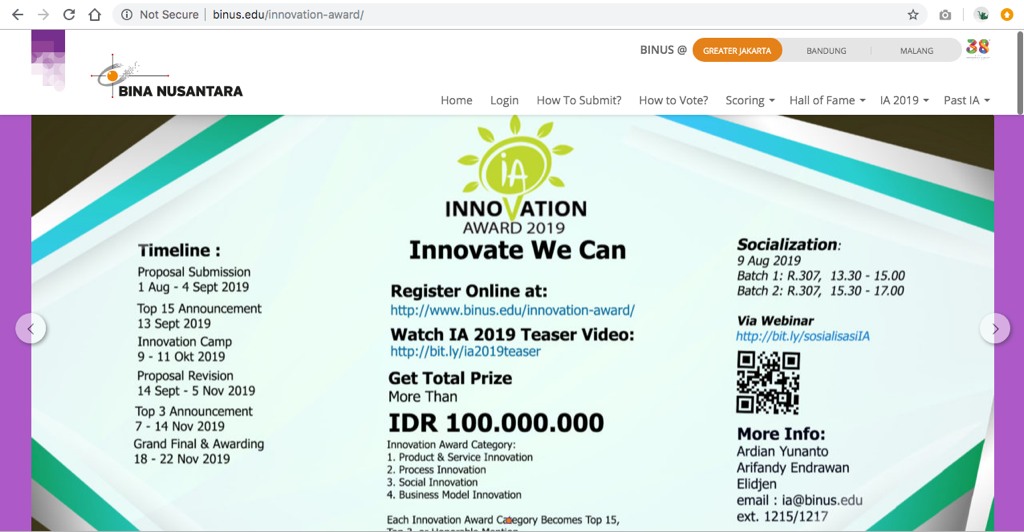Select the Greater Jakarta campus toggle
The width and height of the screenshot is (1024, 532).
[x=737, y=50]
